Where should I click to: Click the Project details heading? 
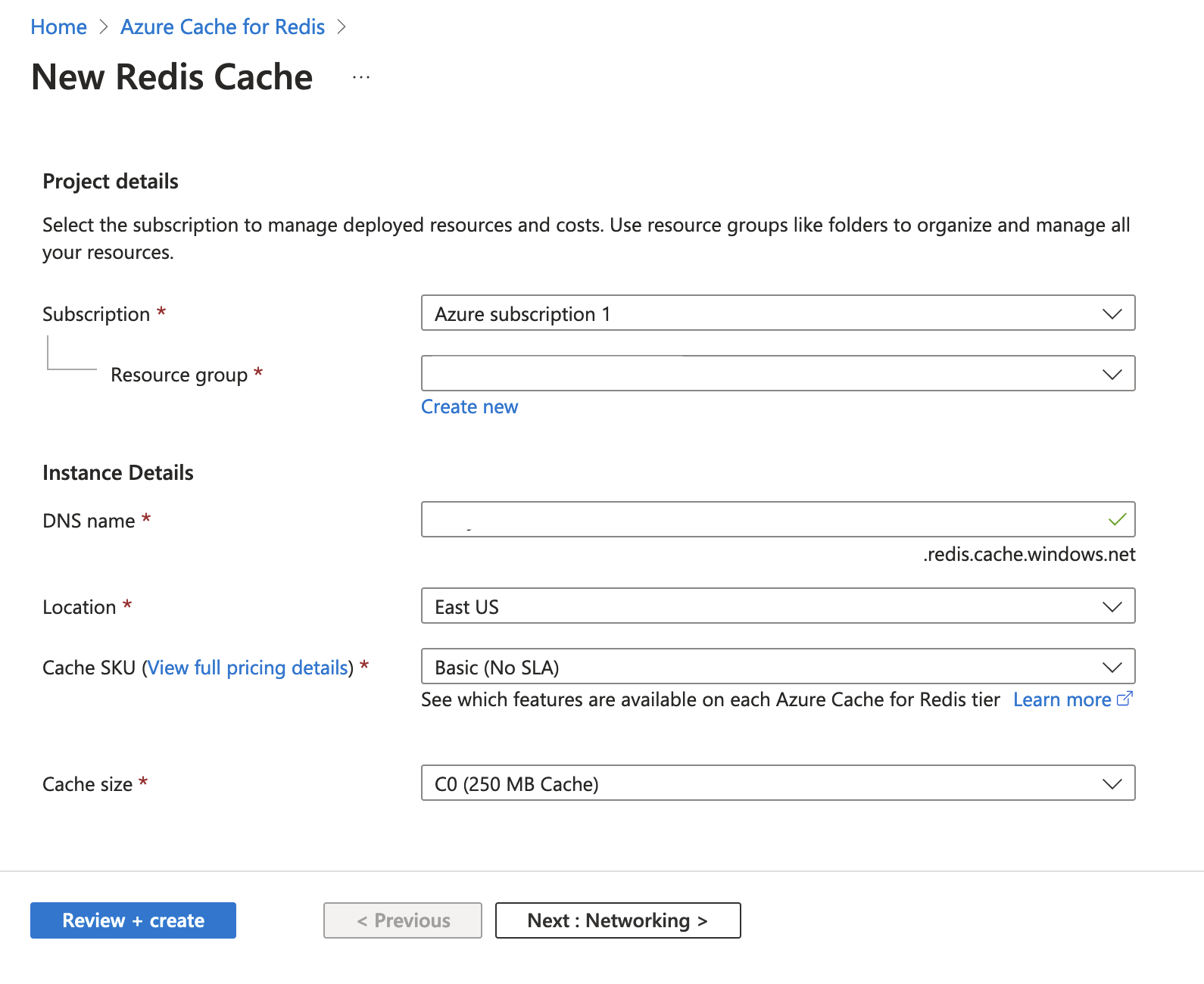(x=111, y=182)
